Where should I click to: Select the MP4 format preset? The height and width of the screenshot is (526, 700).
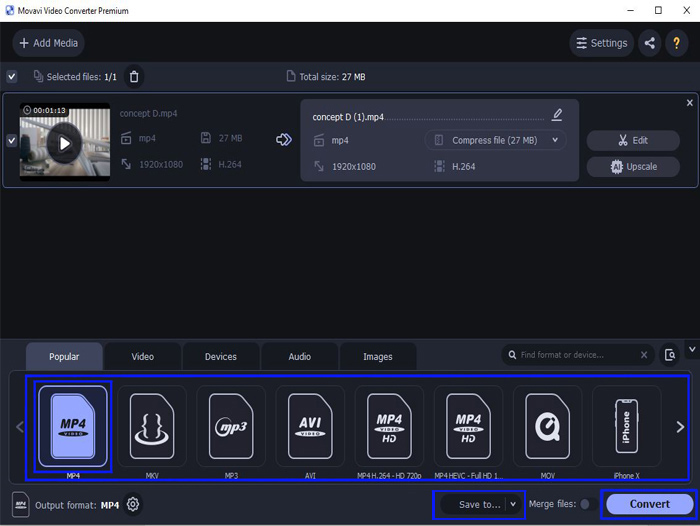[73, 426]
